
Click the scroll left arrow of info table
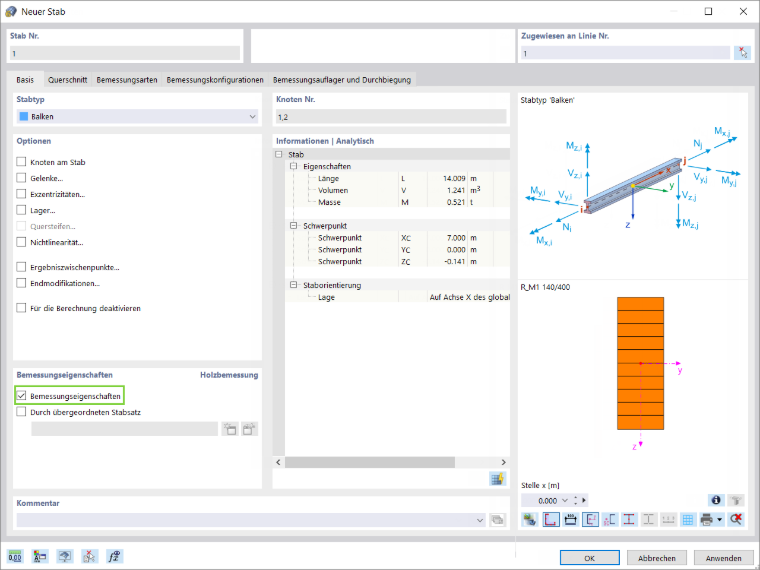coord(278,462)
